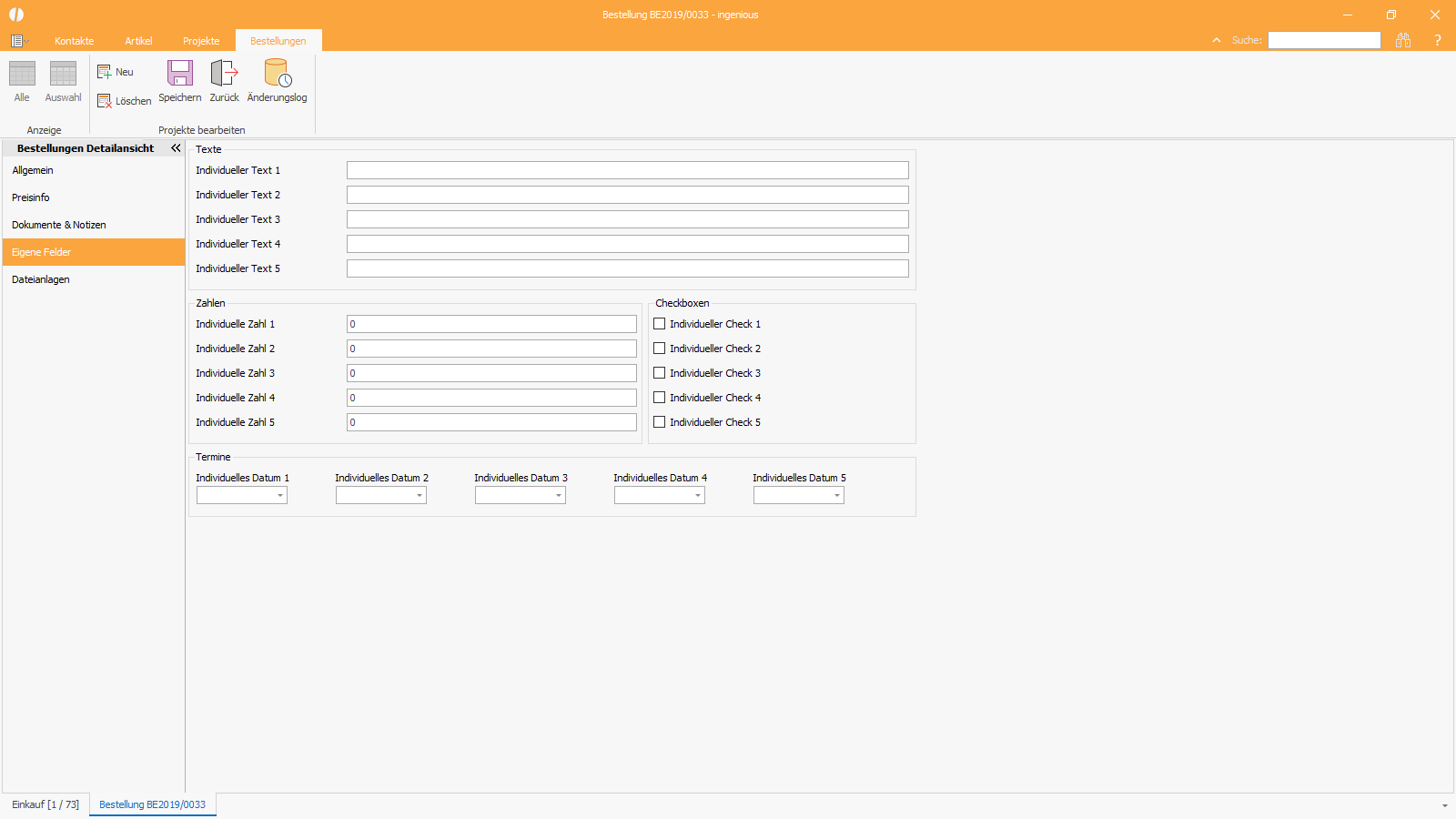
Task: Save order with Speichern
Action: tap(180, 81)
